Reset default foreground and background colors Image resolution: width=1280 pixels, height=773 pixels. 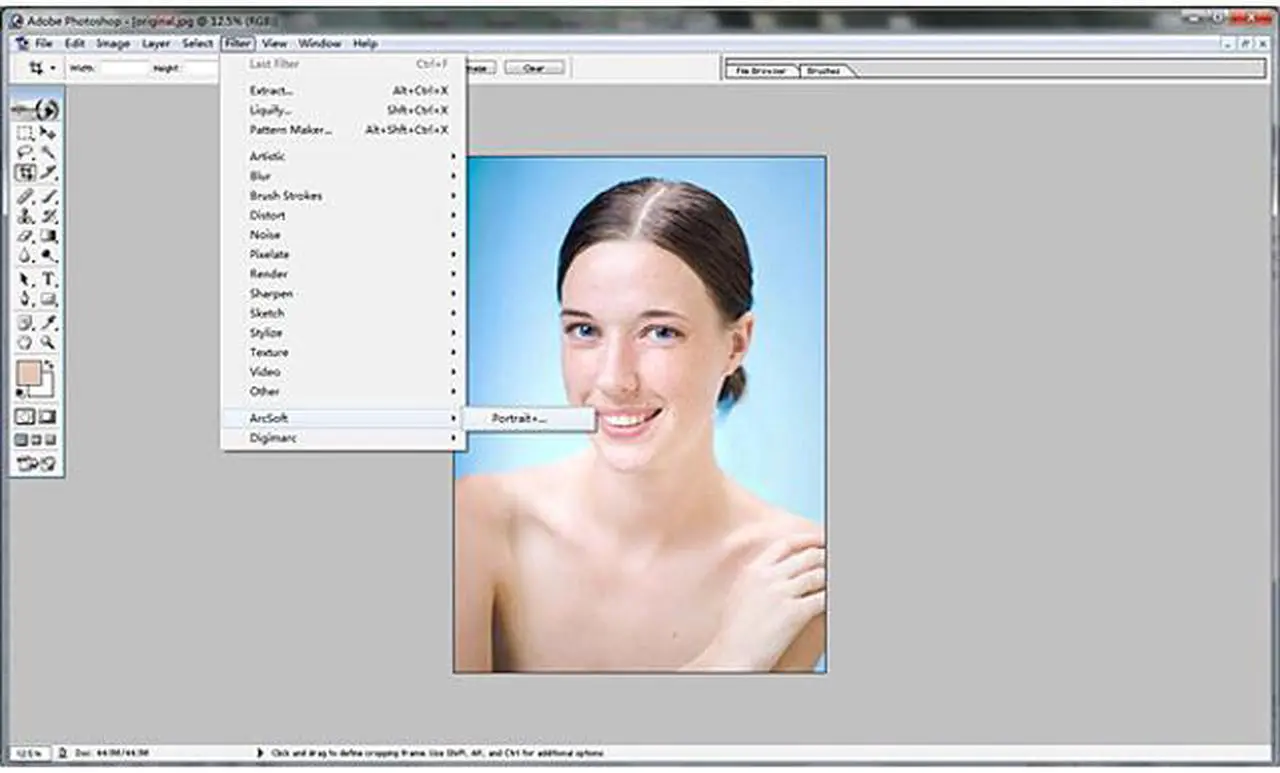coord(21,393)
